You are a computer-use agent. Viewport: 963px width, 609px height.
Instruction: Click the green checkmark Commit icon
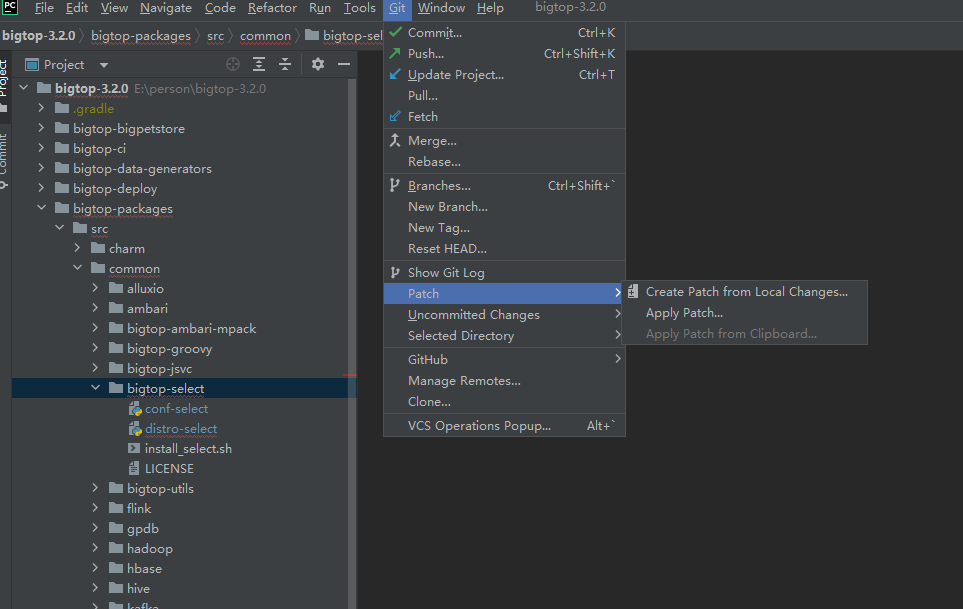coord(396,32)
